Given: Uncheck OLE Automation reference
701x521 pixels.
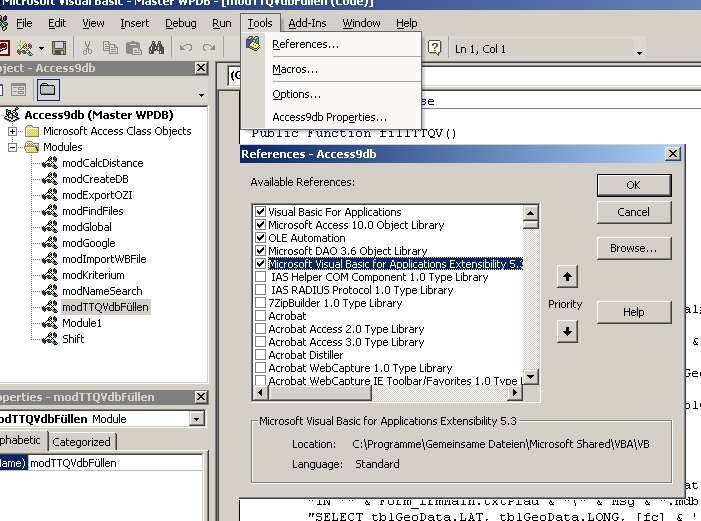Looking at the screenshot, I should pos(260,237).
